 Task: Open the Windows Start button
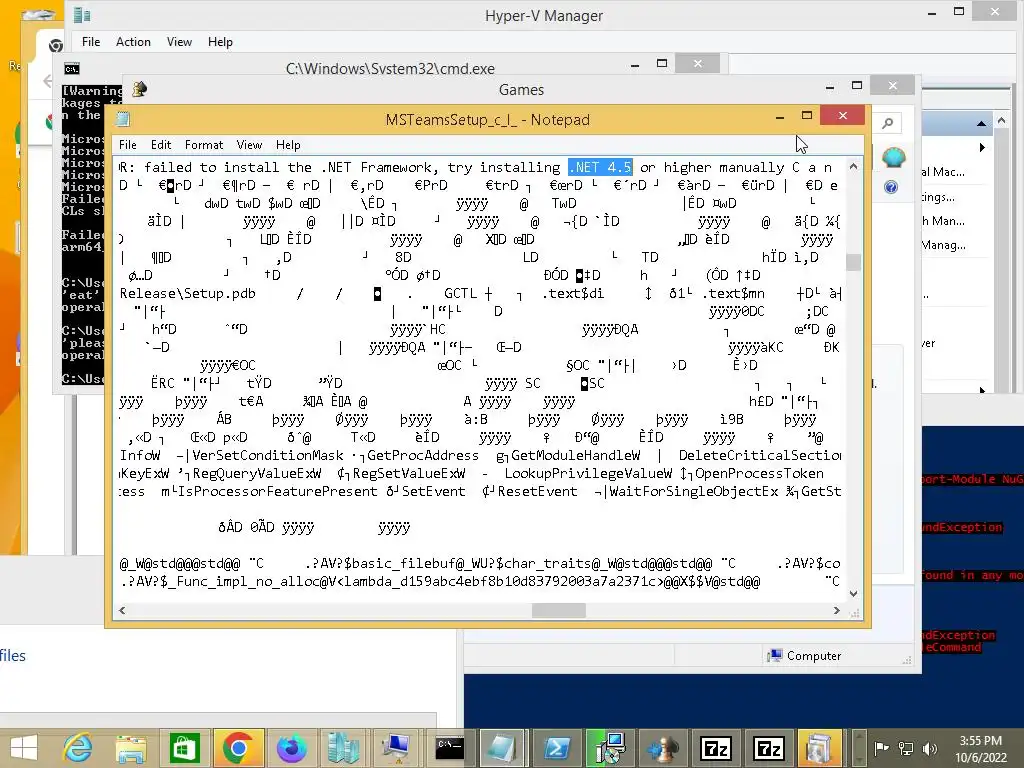click(x=24, y=748)
